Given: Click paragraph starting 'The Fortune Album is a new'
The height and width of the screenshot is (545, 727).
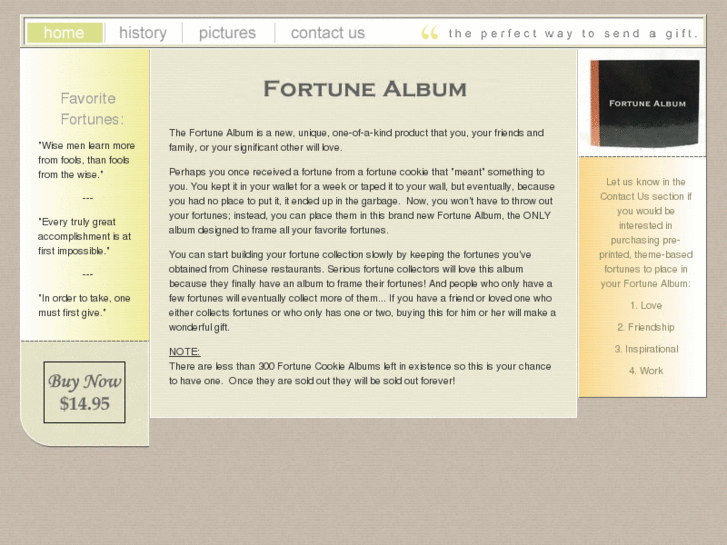Looking at the screenshot, I should [356, 140].
